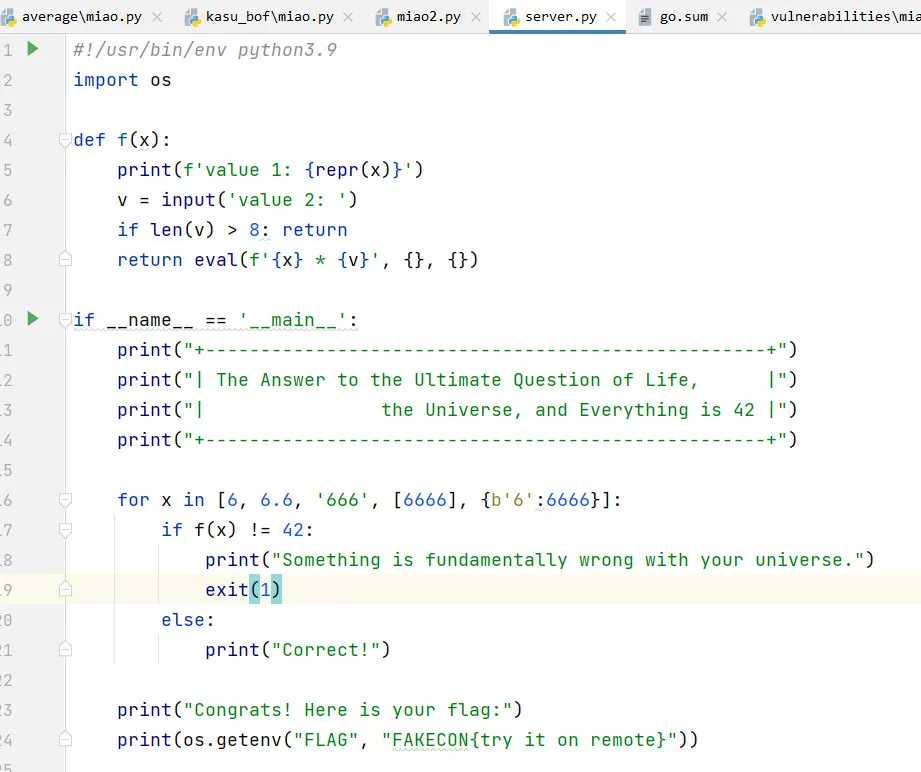Click the run arrow beside the __main__ check

tap(33, 318)
